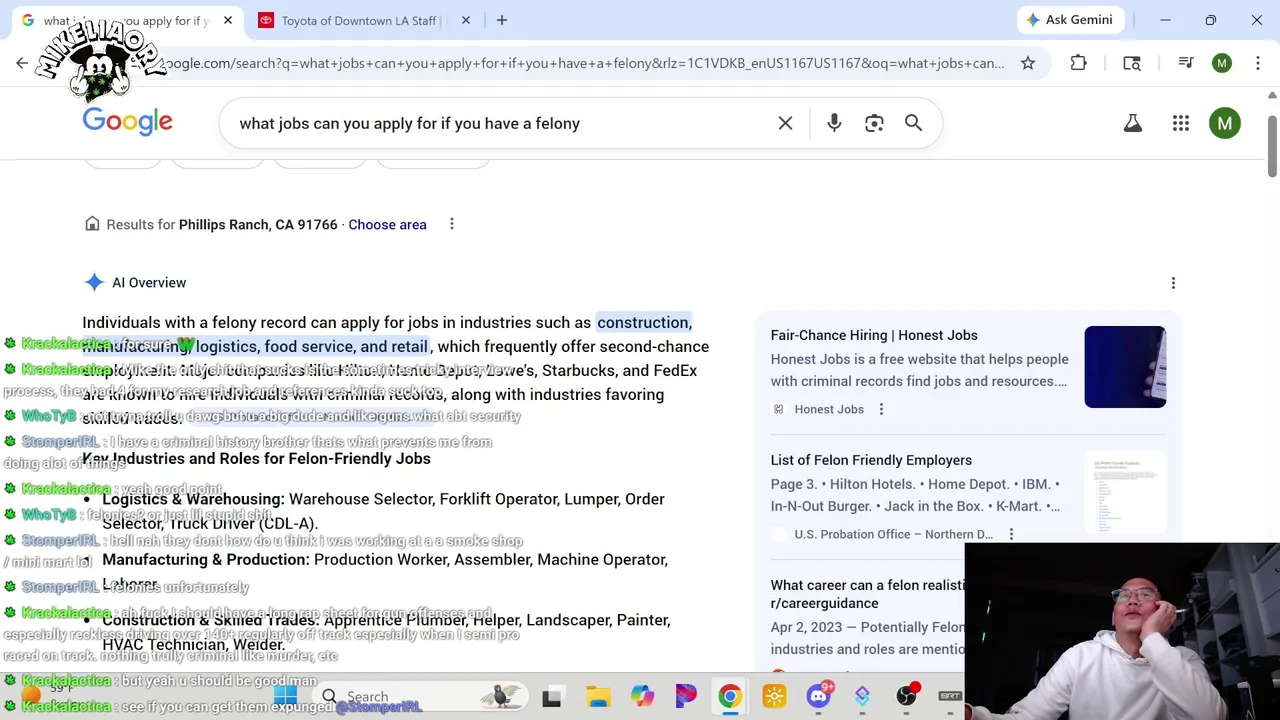Click the Ask Gemini button
The image size is (1280, 720).
pyautogui.click(x=1068, y=20)
